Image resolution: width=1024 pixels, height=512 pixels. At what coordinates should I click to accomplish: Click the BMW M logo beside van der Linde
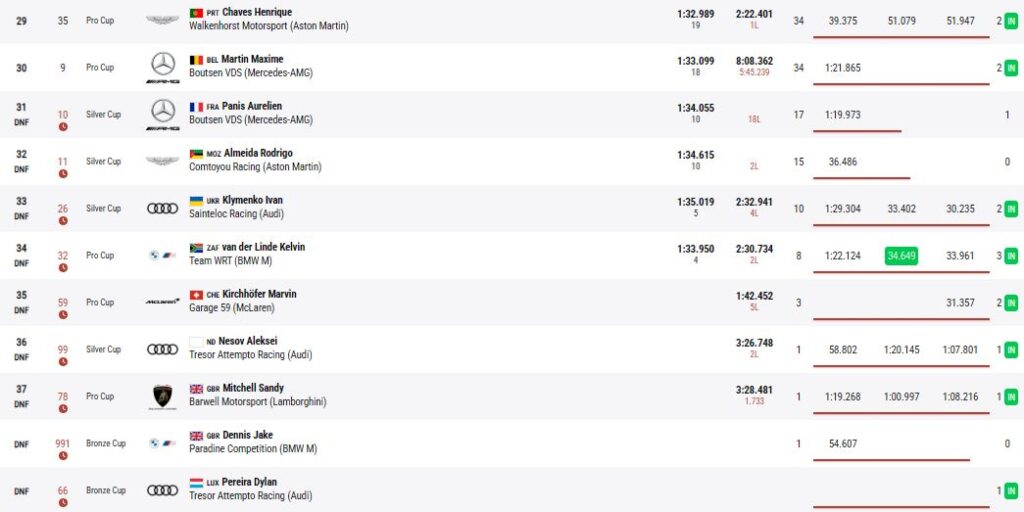coord(162,255)
